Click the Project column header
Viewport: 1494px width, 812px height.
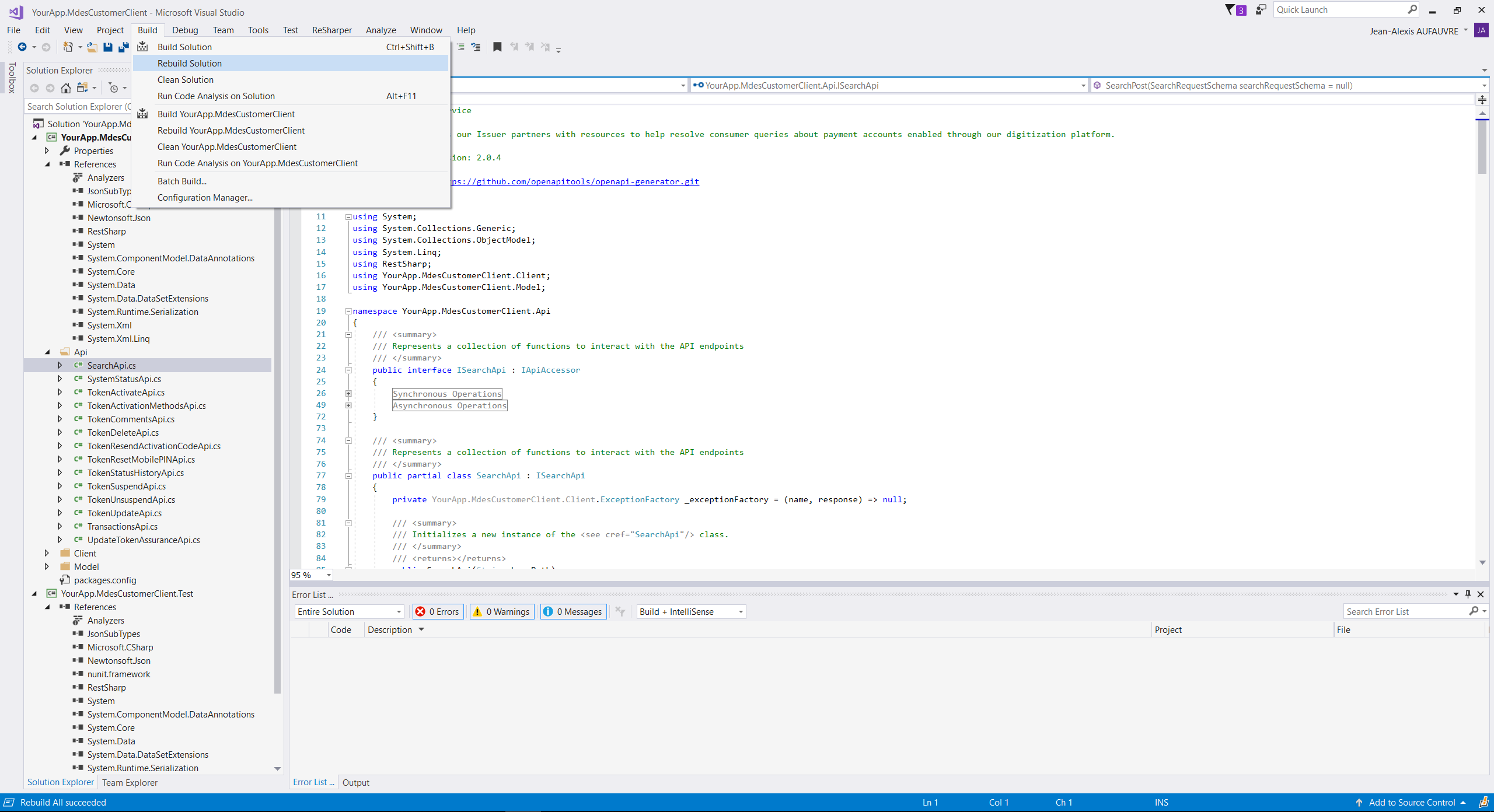1243,629
